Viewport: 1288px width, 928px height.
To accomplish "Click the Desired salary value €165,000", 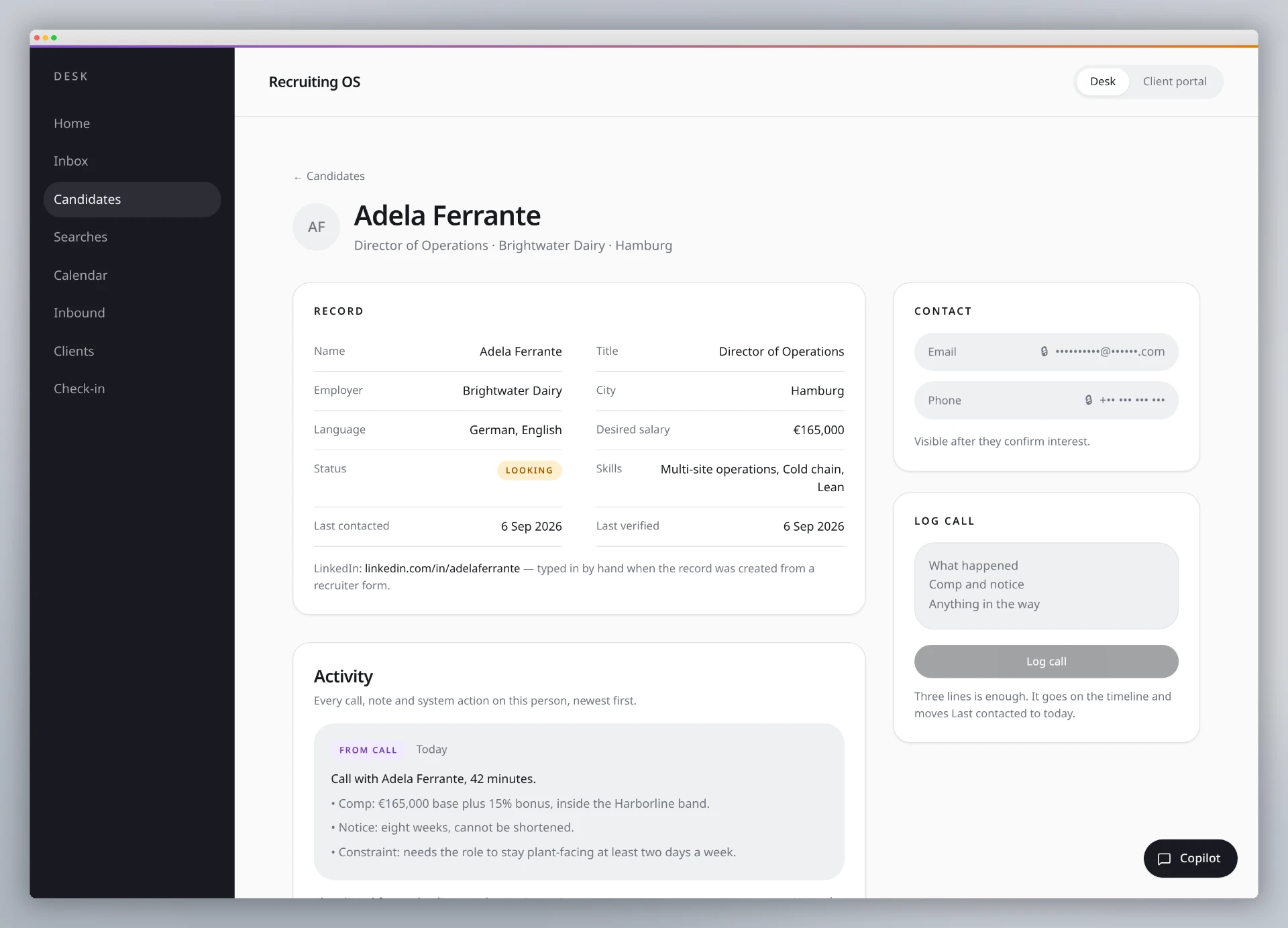I will [x=818, y=430].
